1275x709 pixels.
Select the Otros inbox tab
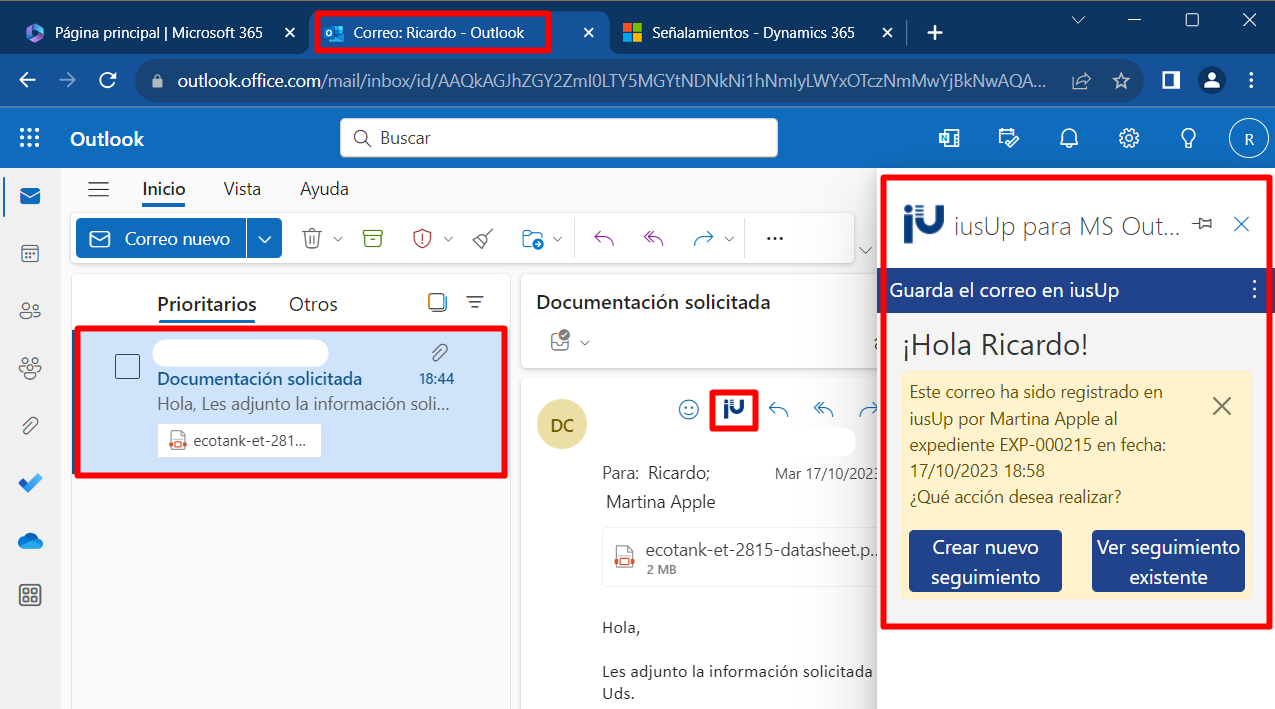click(x=313, y=304)
